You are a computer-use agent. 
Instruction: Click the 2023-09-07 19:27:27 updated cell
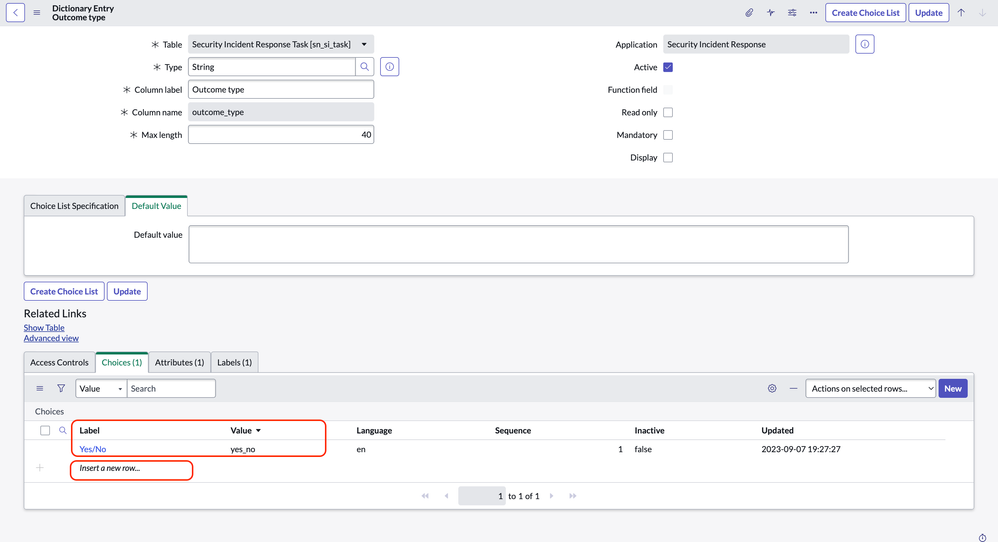(801, 449)
